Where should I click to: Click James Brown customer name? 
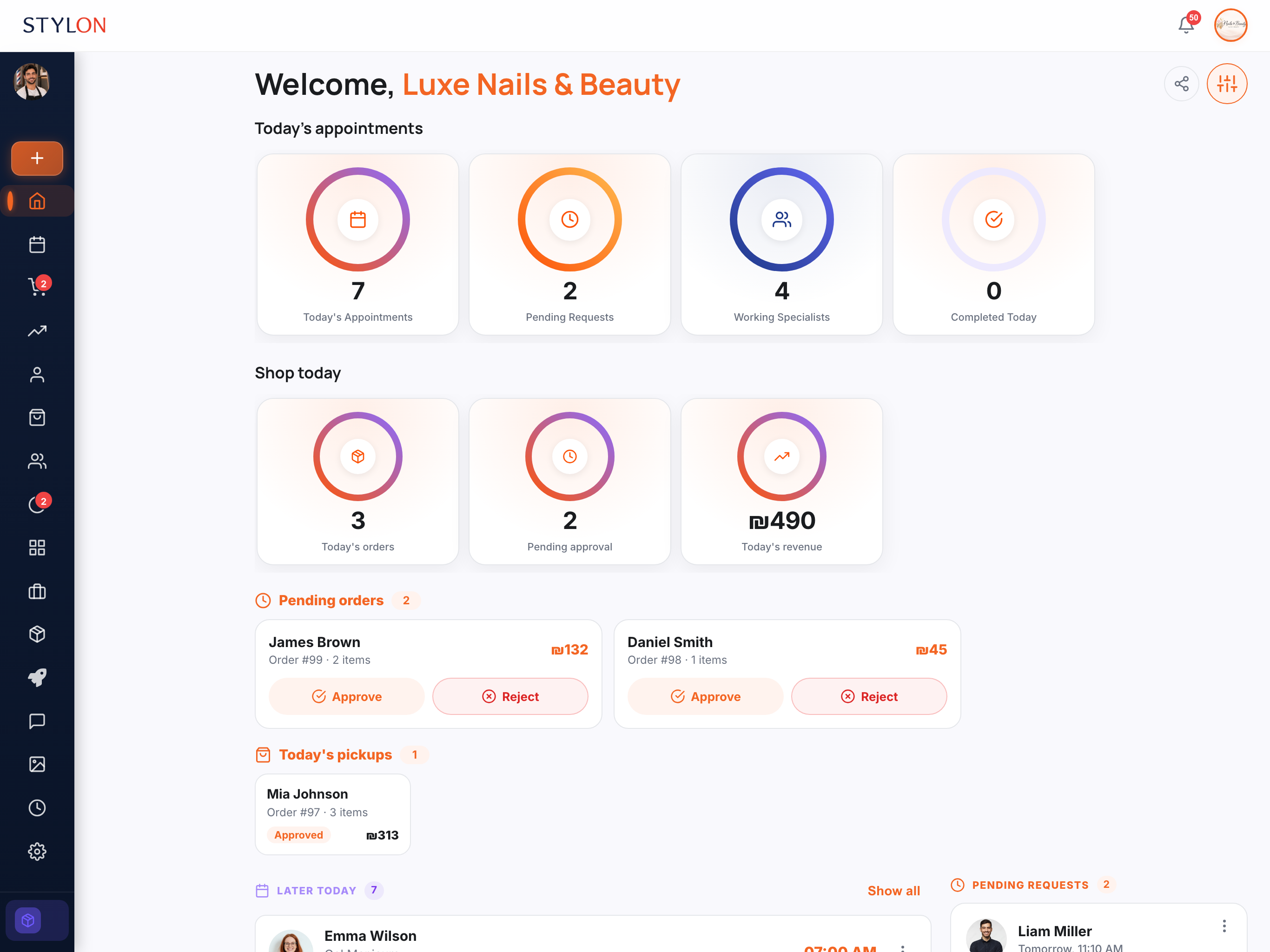315,642
